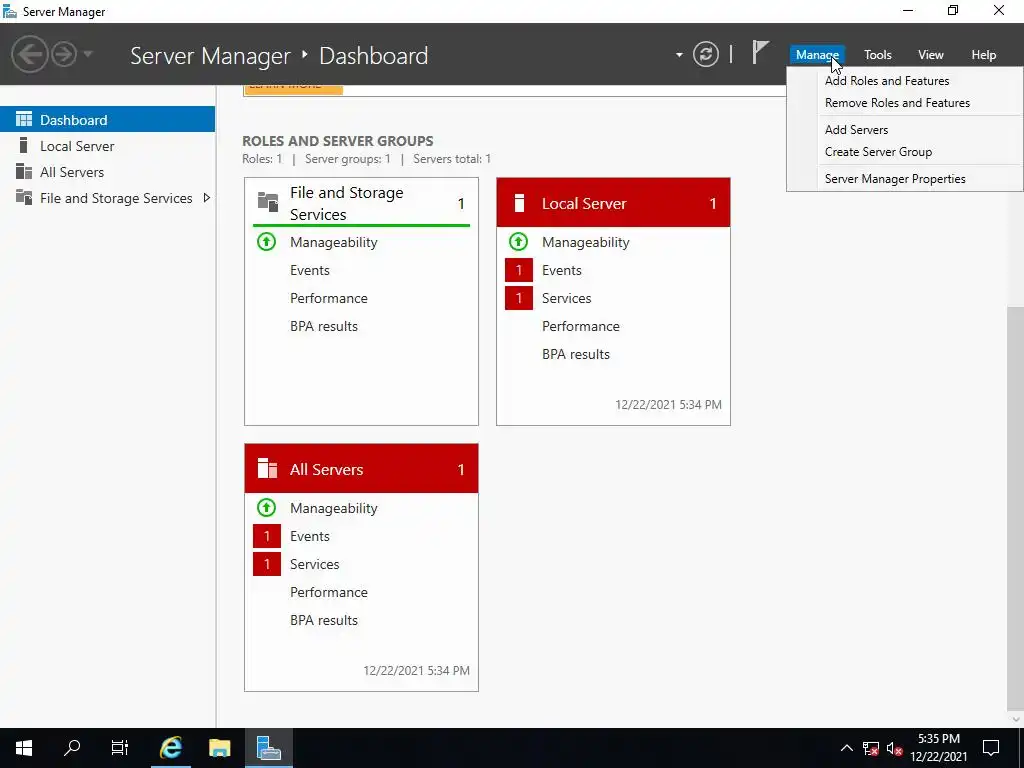The image size is (1024, 768).
Task: Click the Local Server icon in sidebar
Action: [24, 145]
